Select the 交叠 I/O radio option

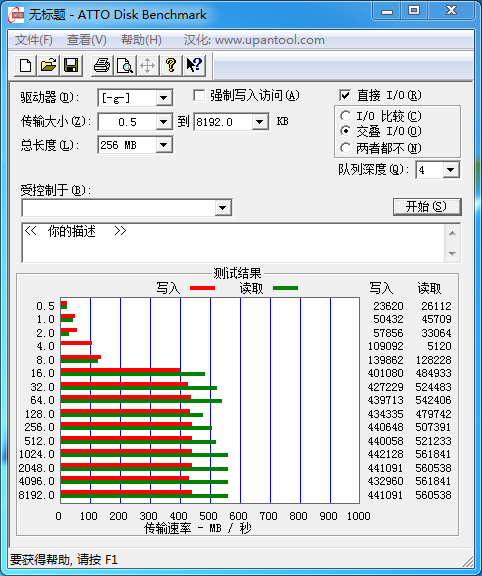345,131
